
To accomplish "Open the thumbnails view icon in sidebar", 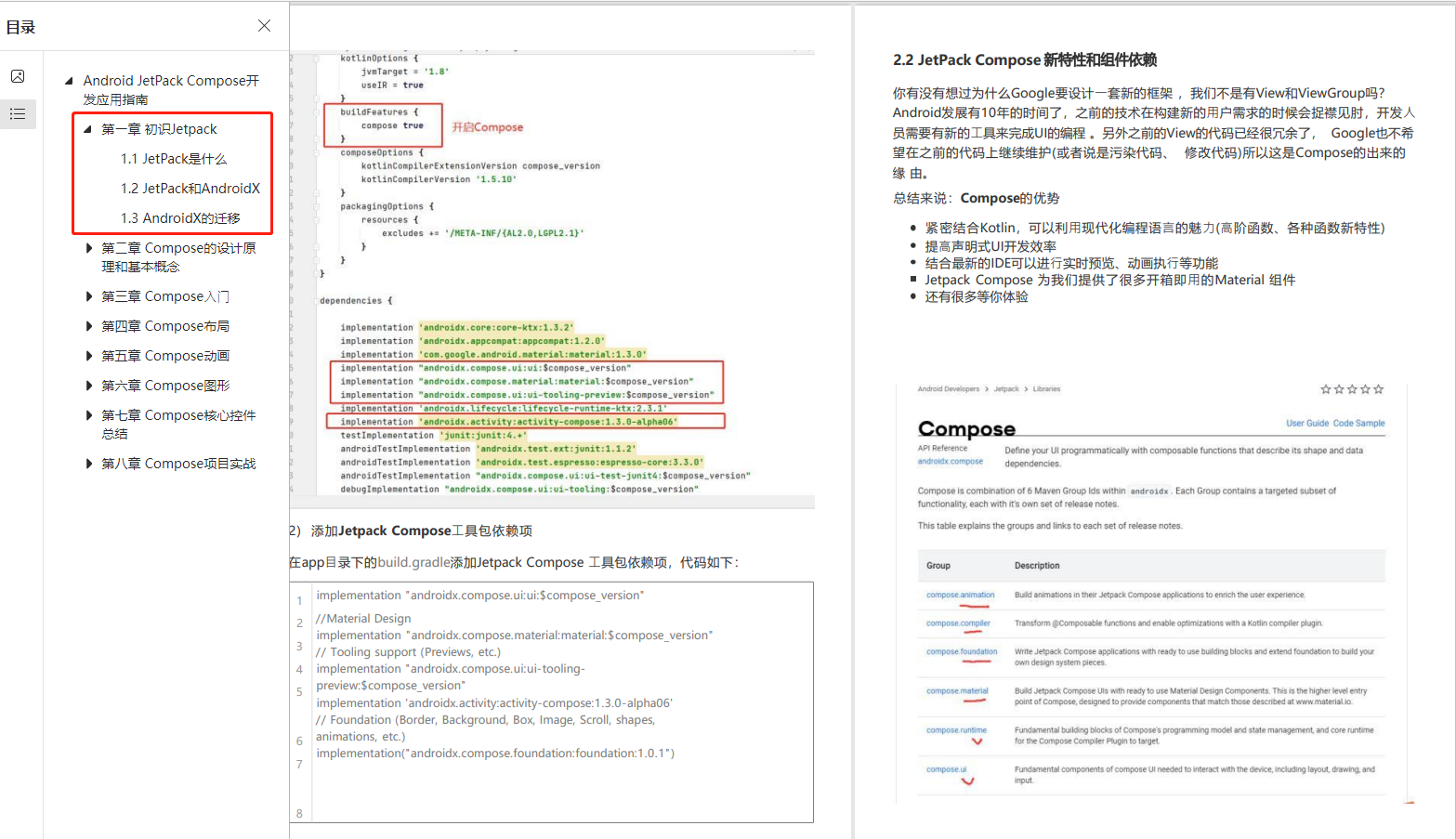I will coord(18,76).
